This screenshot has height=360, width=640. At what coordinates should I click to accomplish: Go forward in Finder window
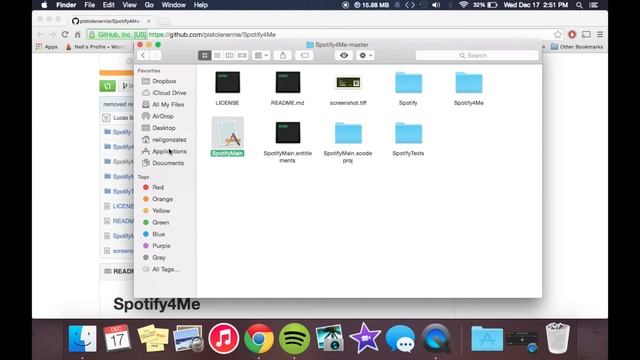click(155, 56)
